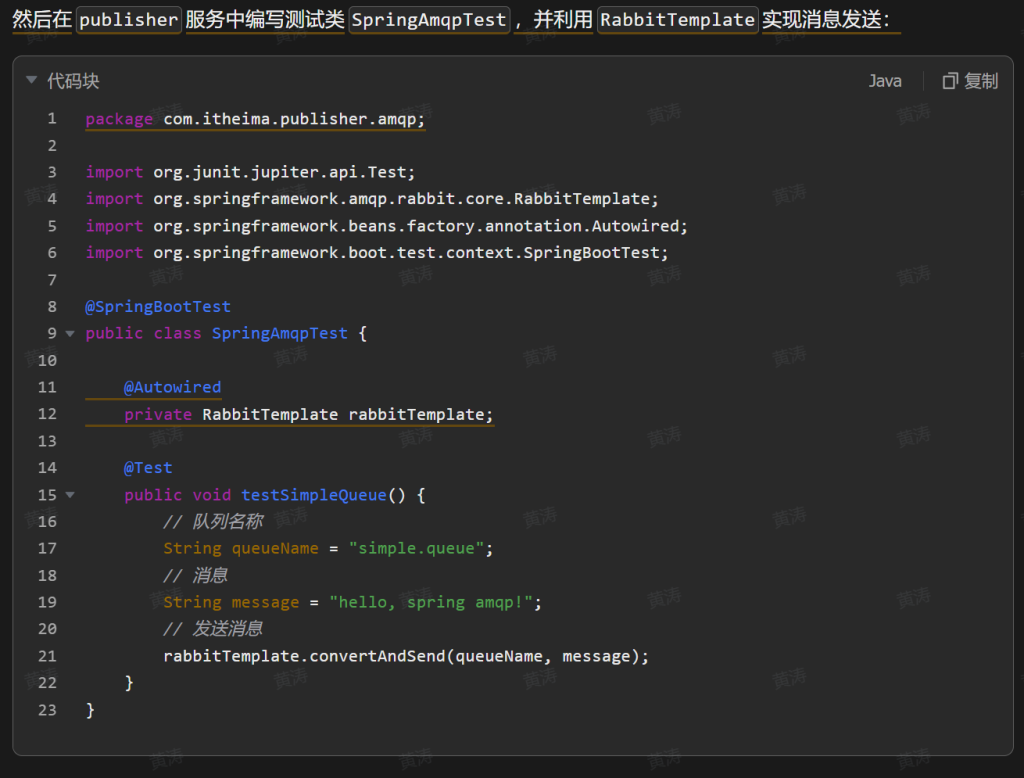1024x778 pixels.
Task: Open the Java language selector label
Action: [884, 81]
